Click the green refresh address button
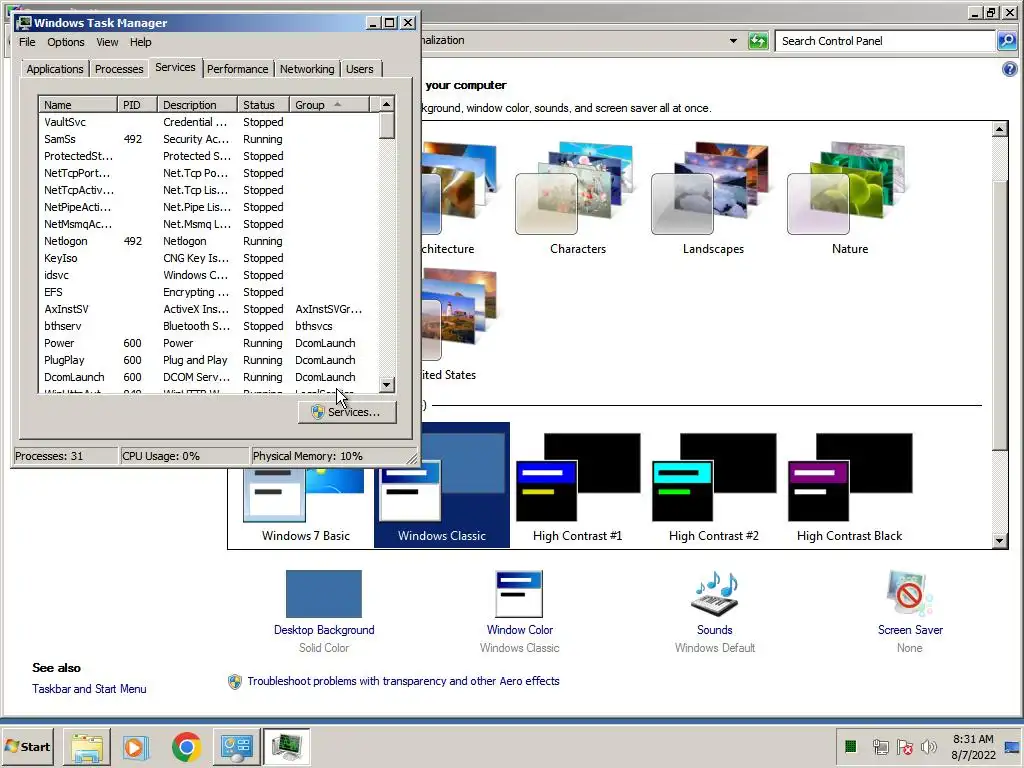The height and width of the screenshot is (768, 1024). [x=758, y=40]
